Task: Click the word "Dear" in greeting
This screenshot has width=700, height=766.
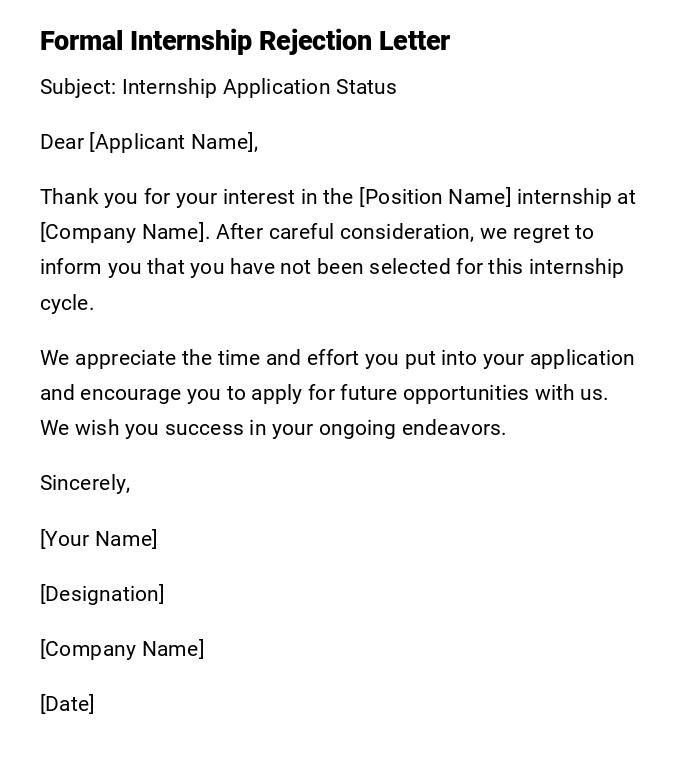Action: 62,142
